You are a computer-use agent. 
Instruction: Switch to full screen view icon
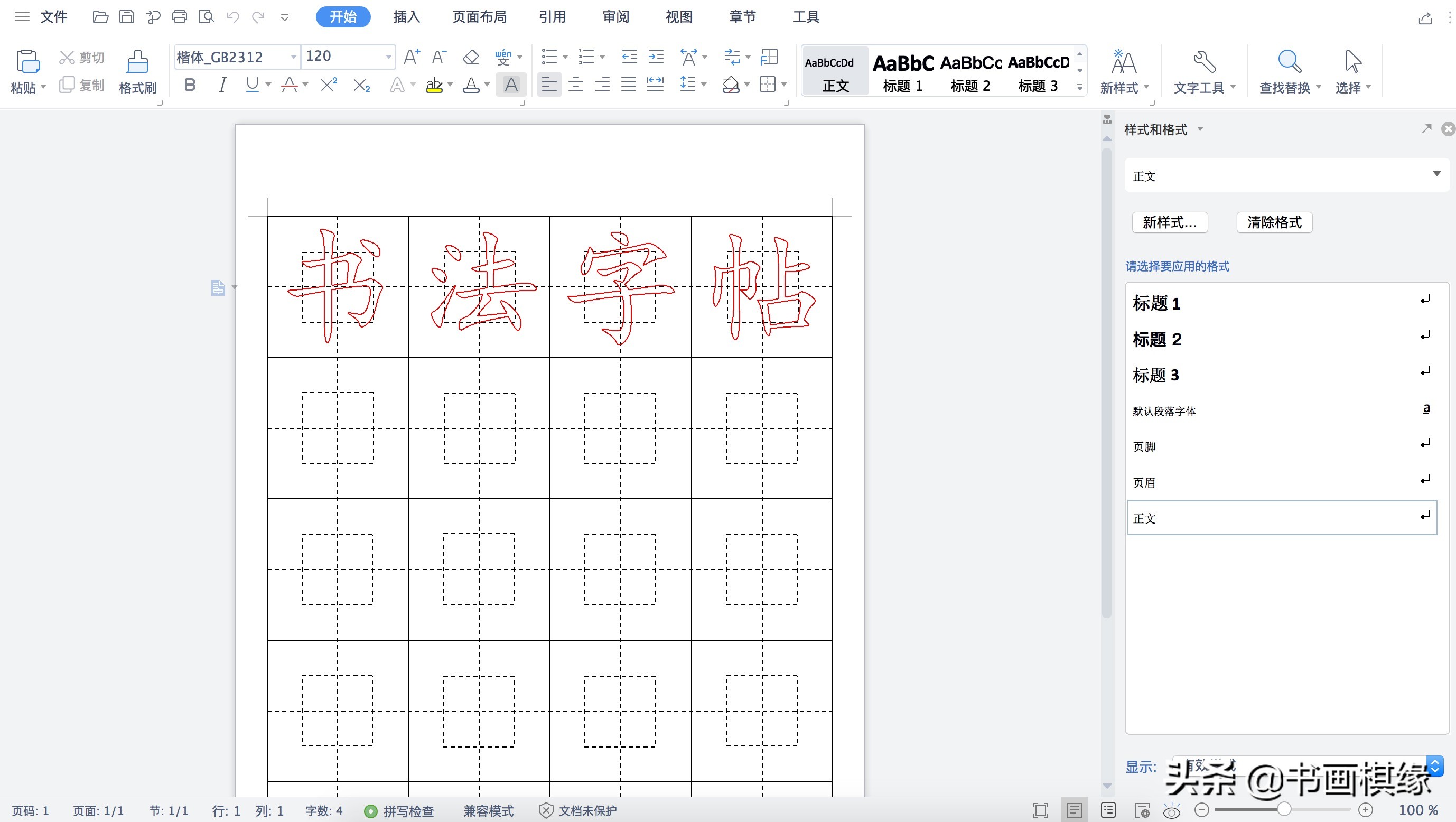1041,810
